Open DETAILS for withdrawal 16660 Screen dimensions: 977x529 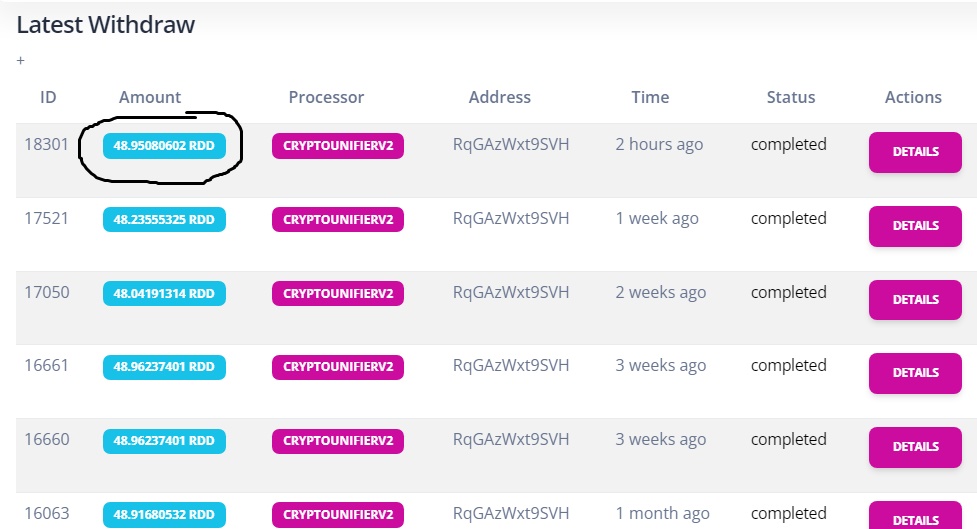pyautogui.click(x=915, y=447)
